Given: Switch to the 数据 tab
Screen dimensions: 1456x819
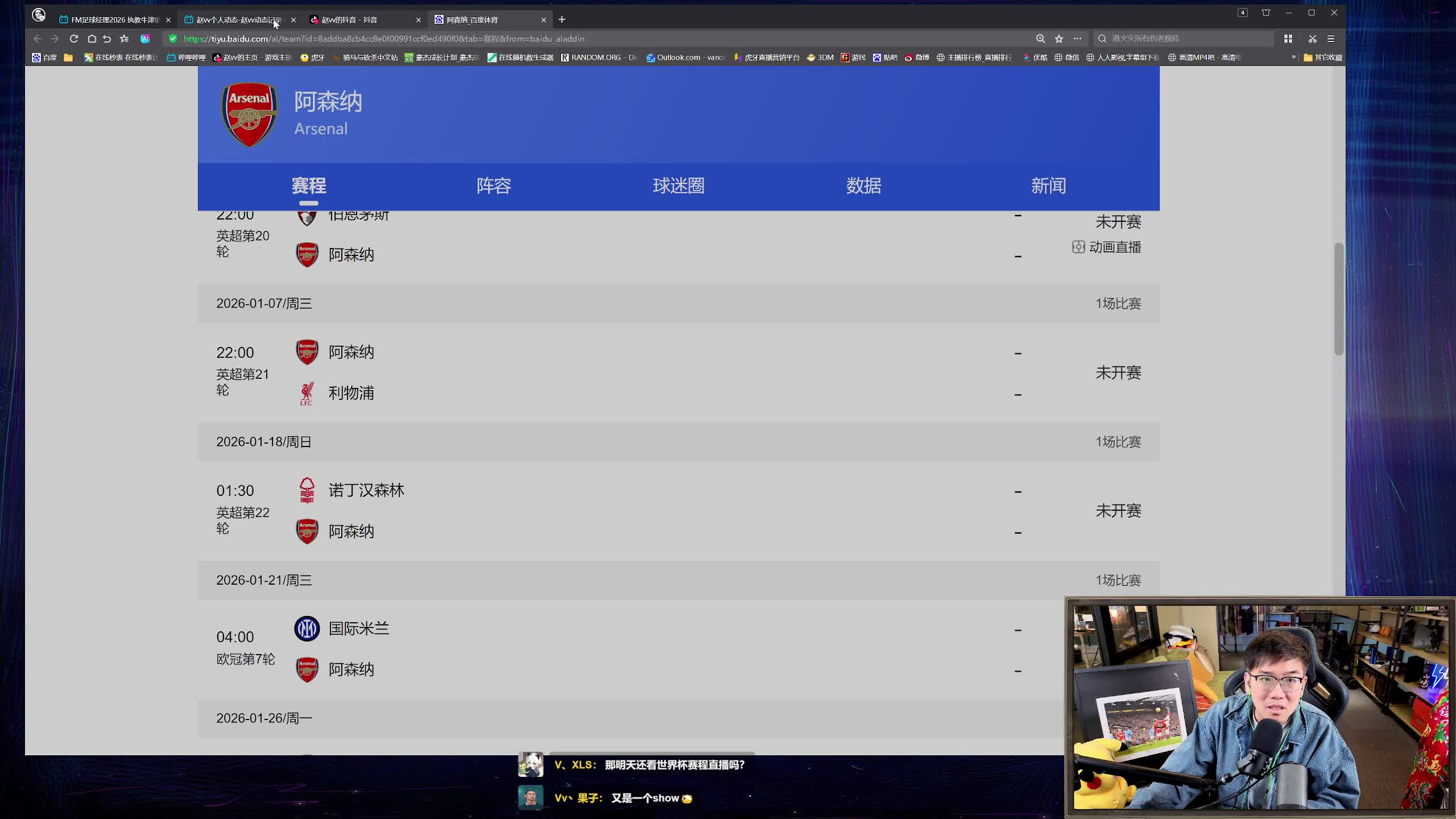Looking at the screenshot, I should coord(863,186).
